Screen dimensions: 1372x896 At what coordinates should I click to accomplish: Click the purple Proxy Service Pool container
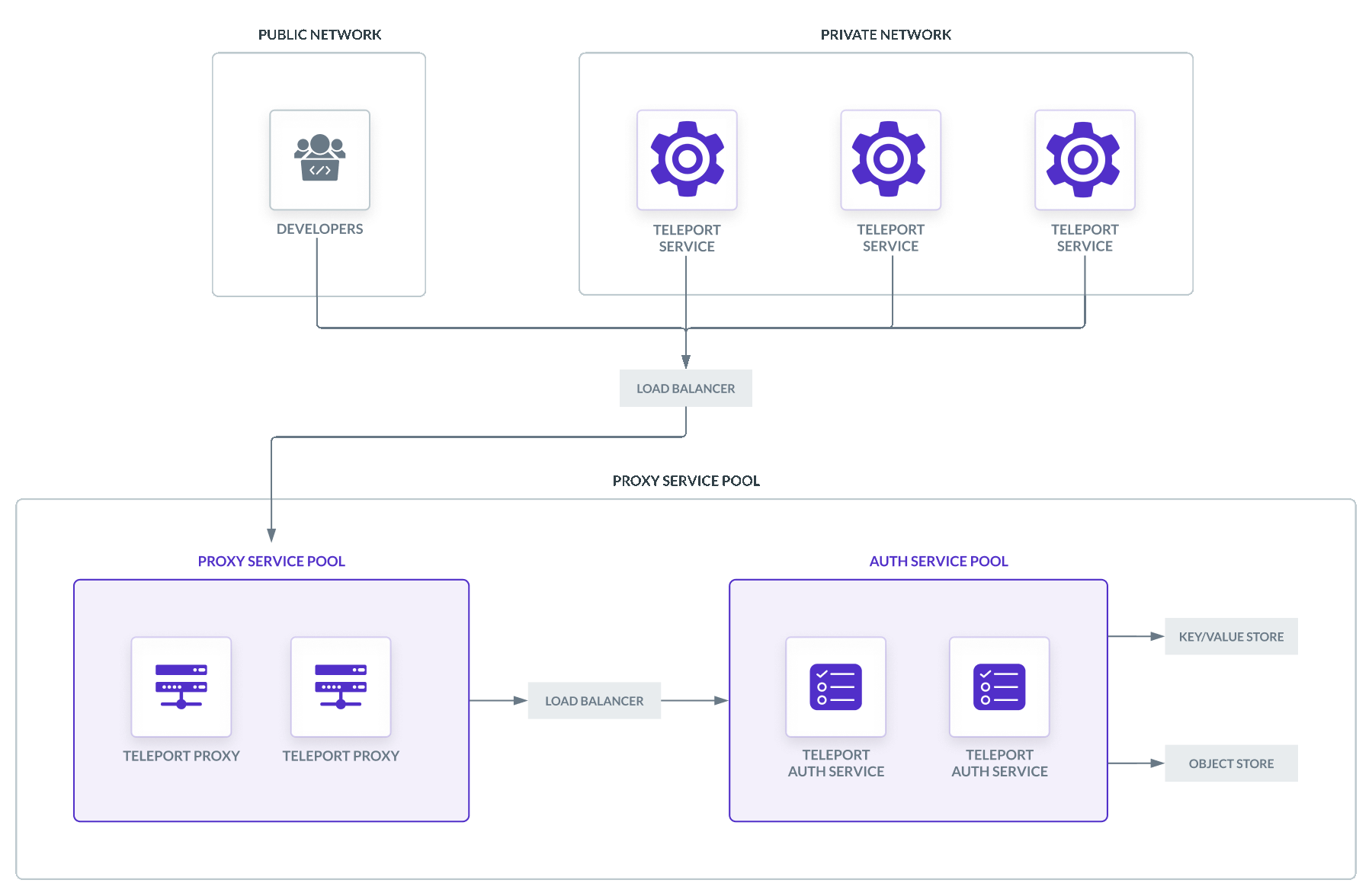(271, 792)
